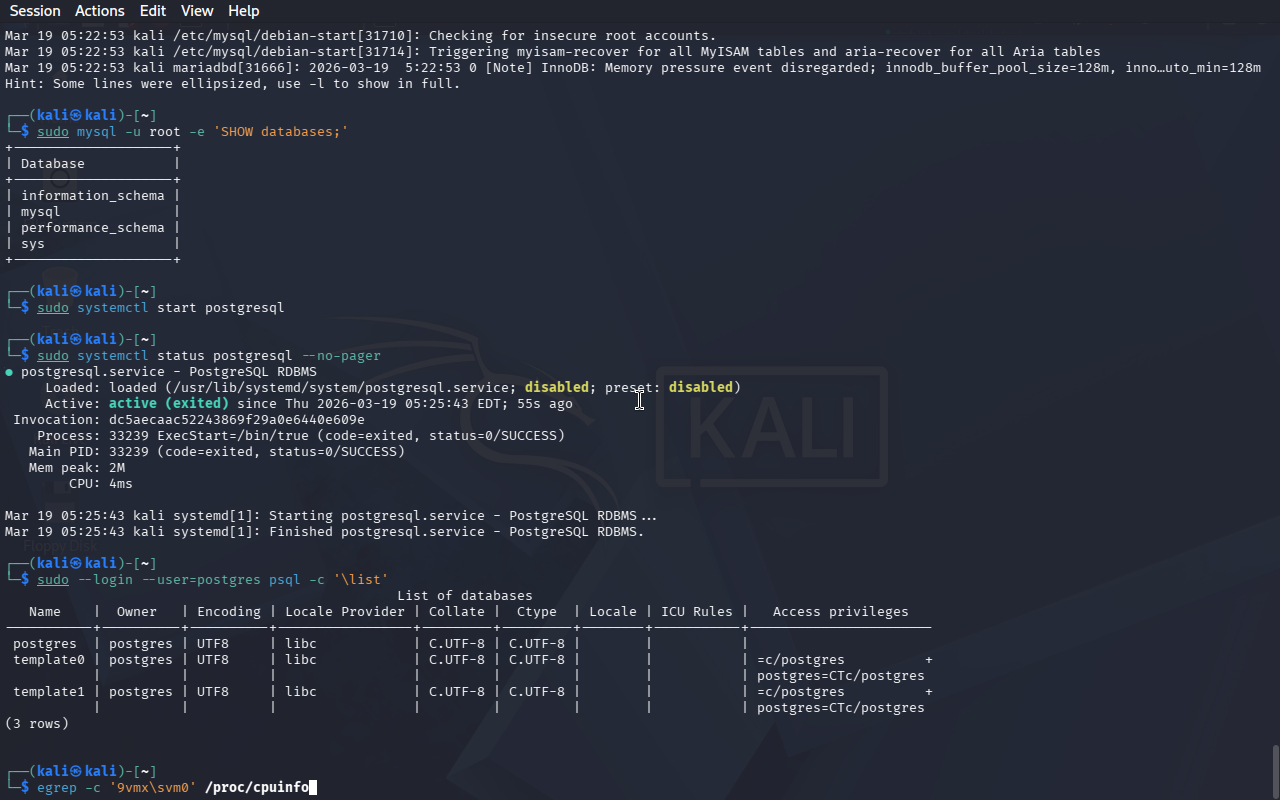Click the green postgresql.service status dot
This screenshot has width=1280, height=800.
[x=9, y=372]
